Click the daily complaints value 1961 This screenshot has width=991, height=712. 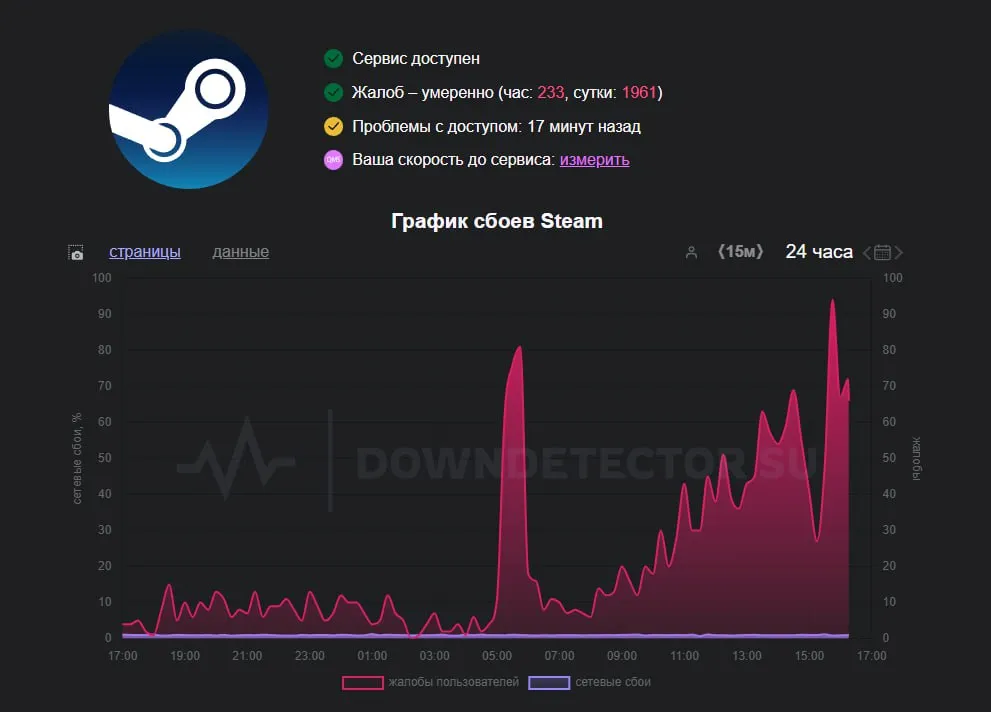639,92
